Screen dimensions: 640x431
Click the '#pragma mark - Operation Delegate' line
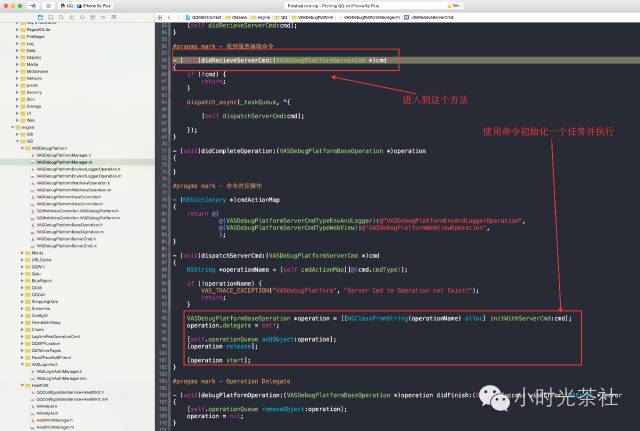pyautogui.click(x=231, y=381)
